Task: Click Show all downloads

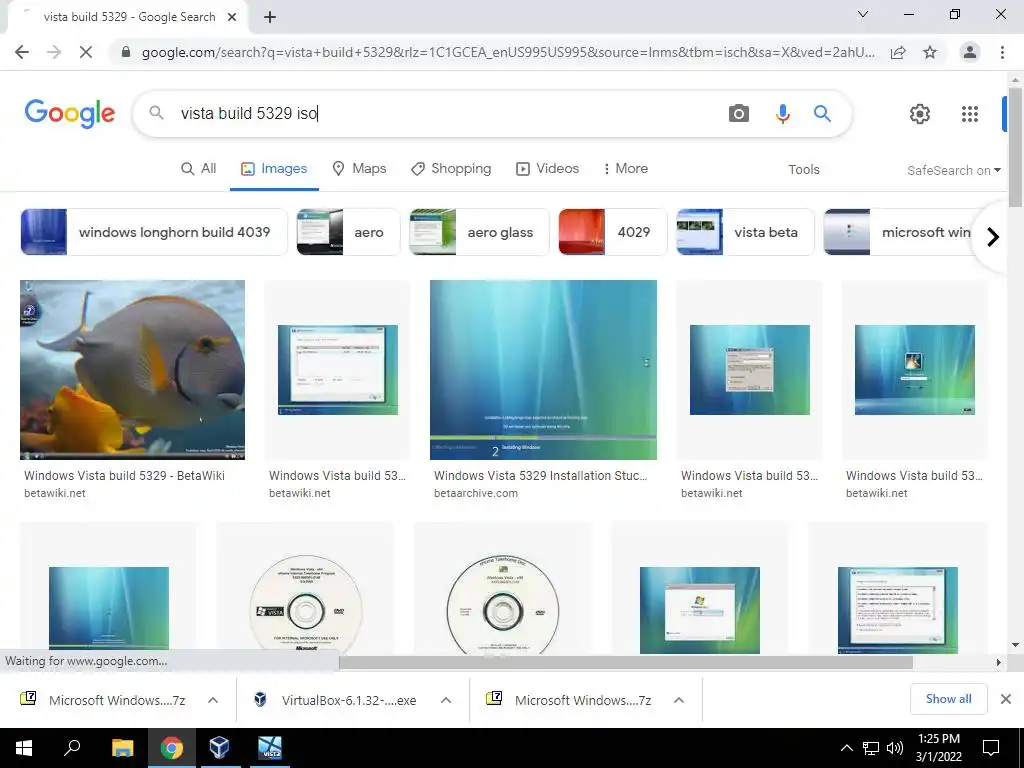Action: click(948, 699)
